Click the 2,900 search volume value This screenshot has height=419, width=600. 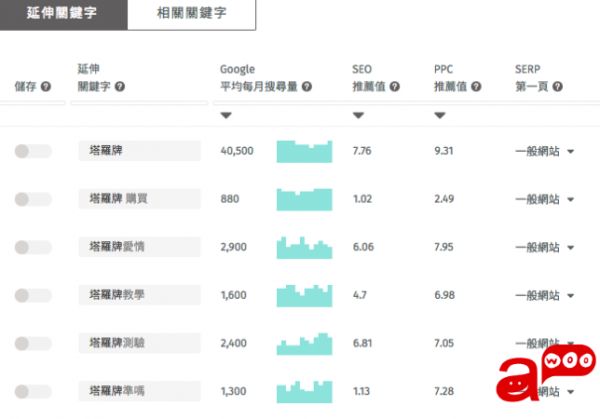[x=233, y=247]
